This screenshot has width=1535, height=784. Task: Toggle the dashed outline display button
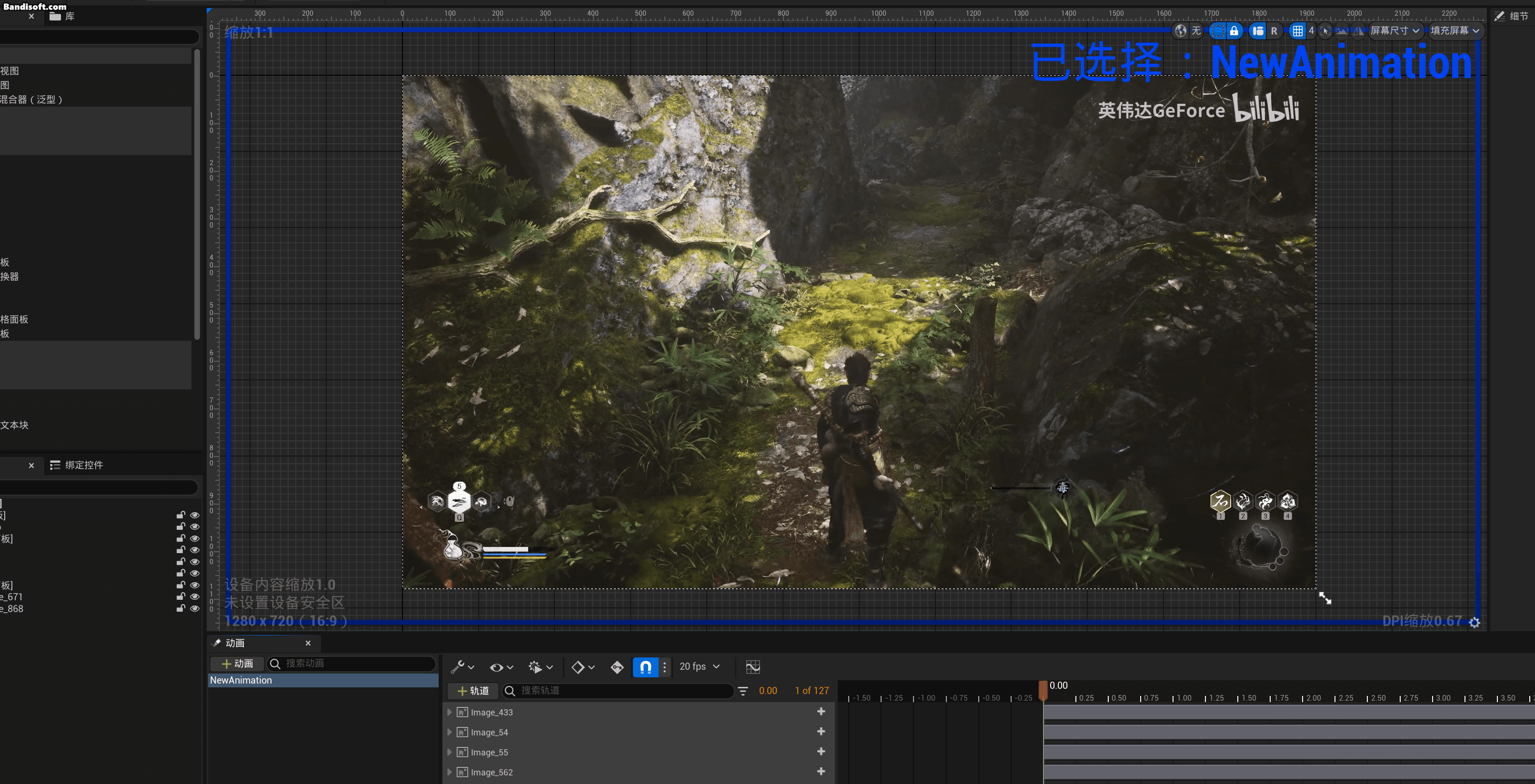[x=1218, y=31]
